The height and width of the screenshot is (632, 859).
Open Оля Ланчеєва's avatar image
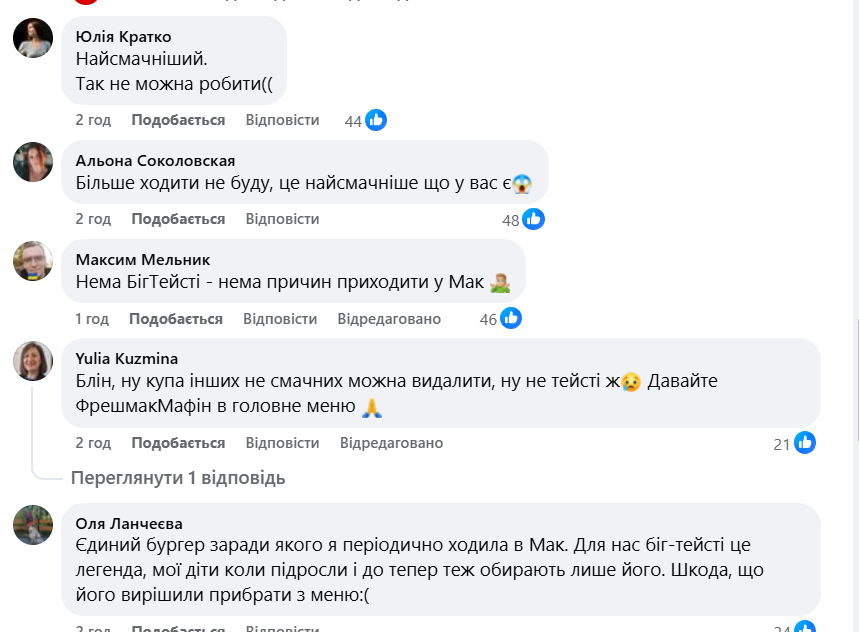pos(33,524)
